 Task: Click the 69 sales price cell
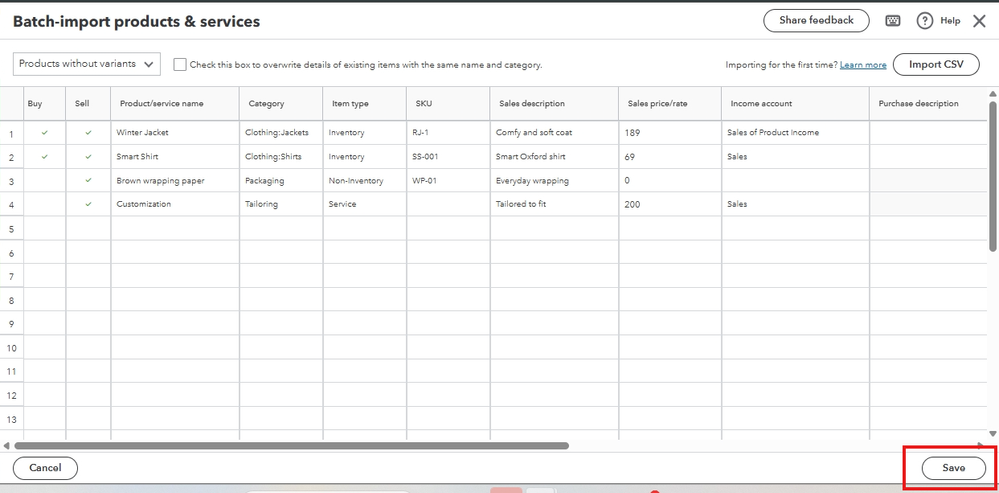point(670,157)
